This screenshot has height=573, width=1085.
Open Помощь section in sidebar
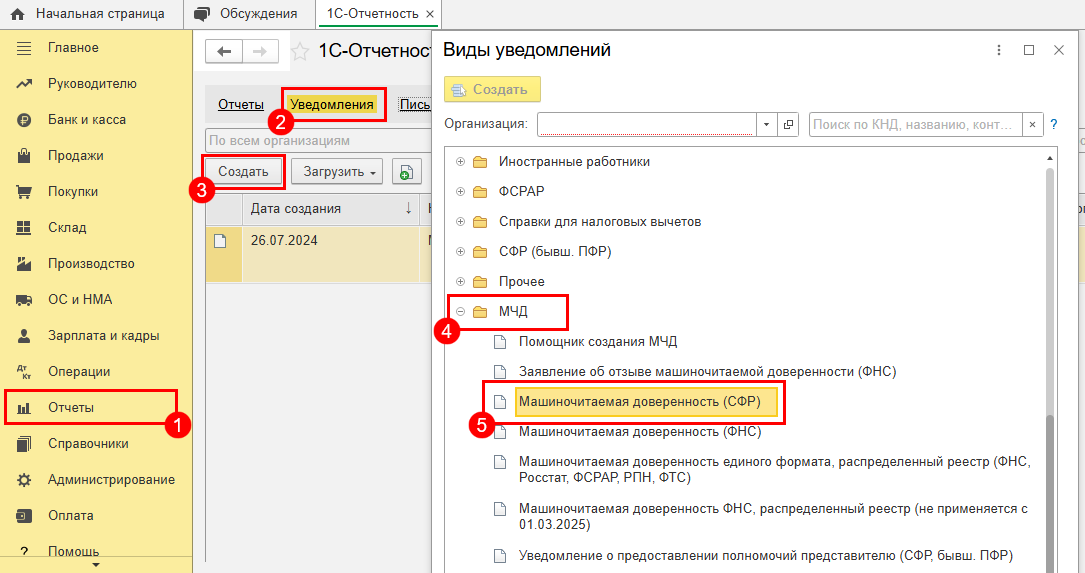coord(73,551)
